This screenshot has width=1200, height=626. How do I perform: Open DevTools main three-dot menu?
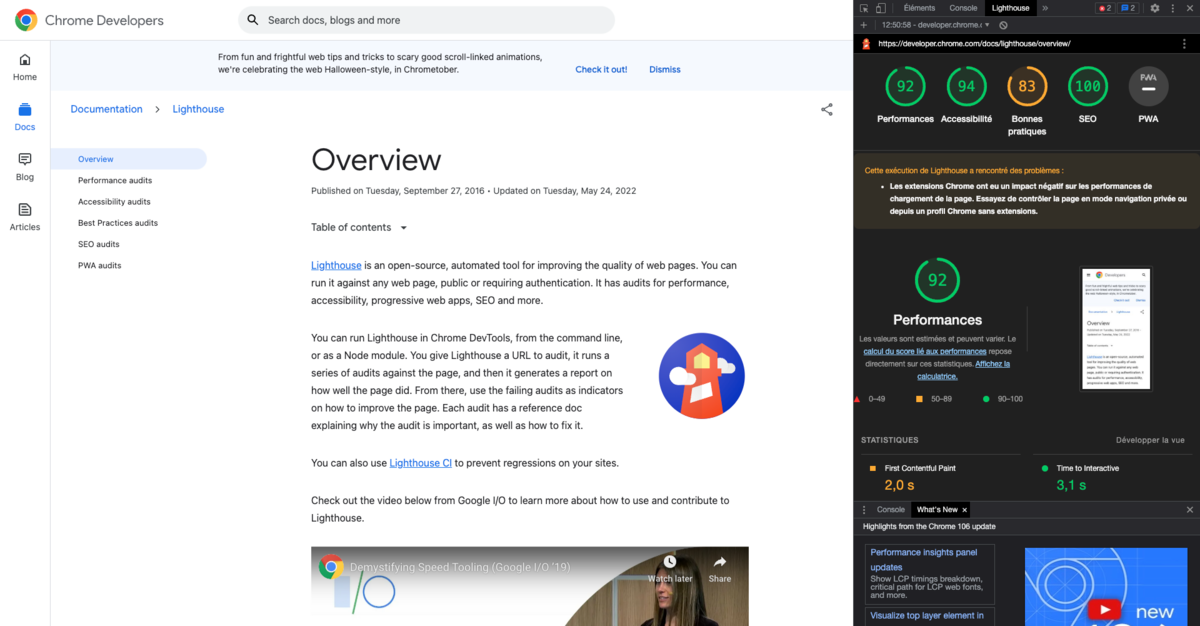(1171, 8)
